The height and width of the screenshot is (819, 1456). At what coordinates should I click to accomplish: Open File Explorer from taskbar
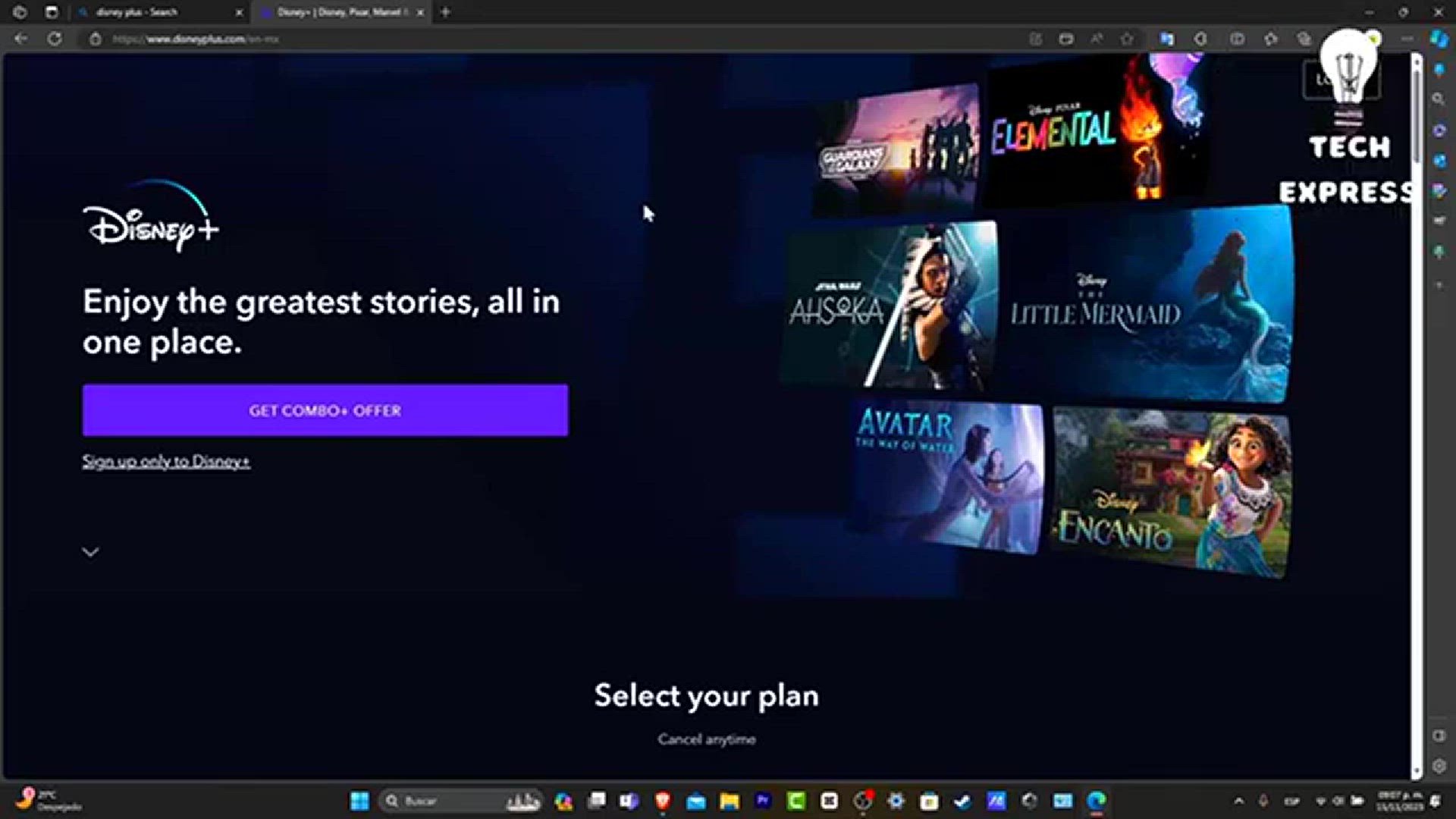(x=730, y=801)
